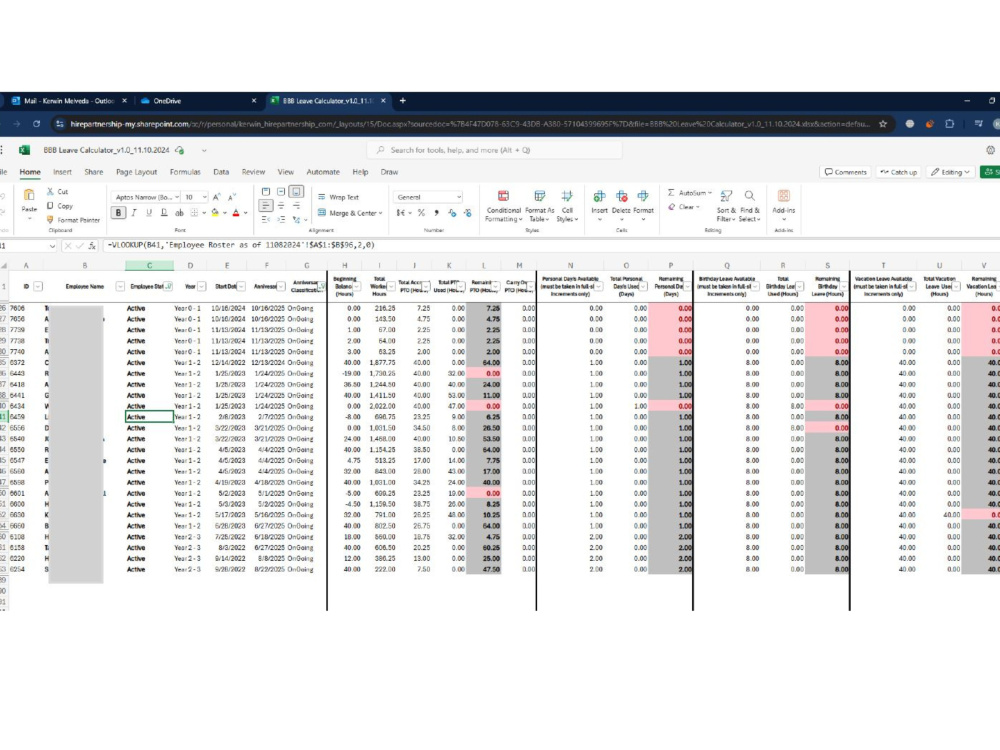Image resolution: width=1000 pixels, height=750 pixels.
Task: Open the Year column filter dropdown
Action: click(201, 286)
